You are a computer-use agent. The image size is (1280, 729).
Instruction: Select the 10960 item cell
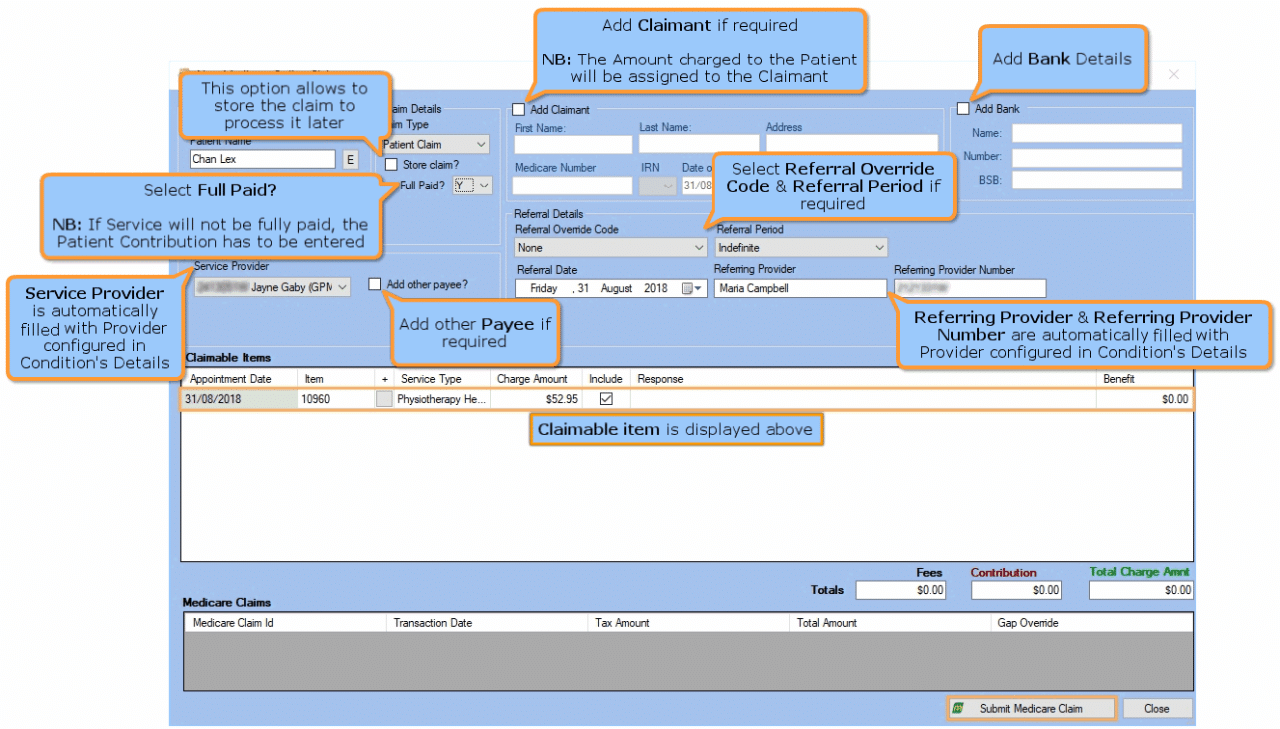[336, 399]
